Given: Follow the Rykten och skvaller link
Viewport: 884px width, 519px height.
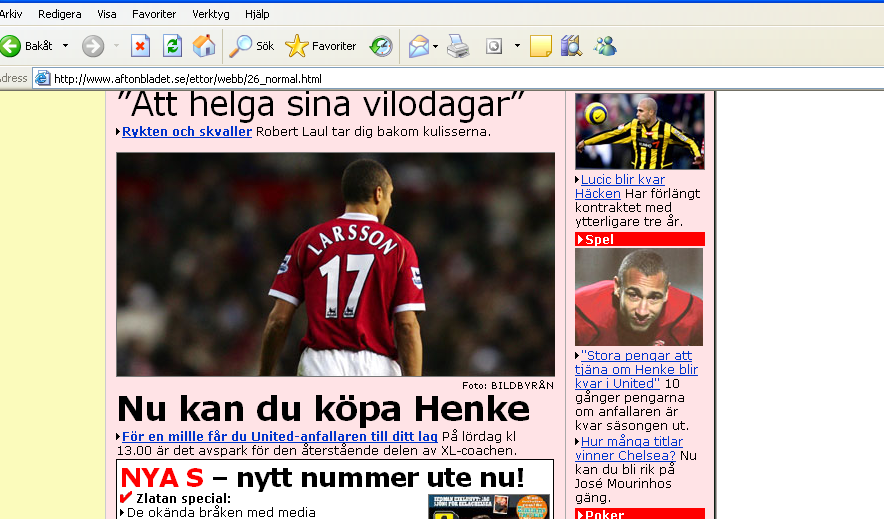Looking at the screenshot, I should click(x=187, y=131).
